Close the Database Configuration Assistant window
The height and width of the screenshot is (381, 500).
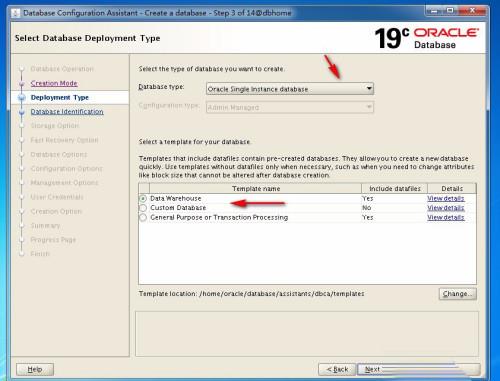point(473,11)
